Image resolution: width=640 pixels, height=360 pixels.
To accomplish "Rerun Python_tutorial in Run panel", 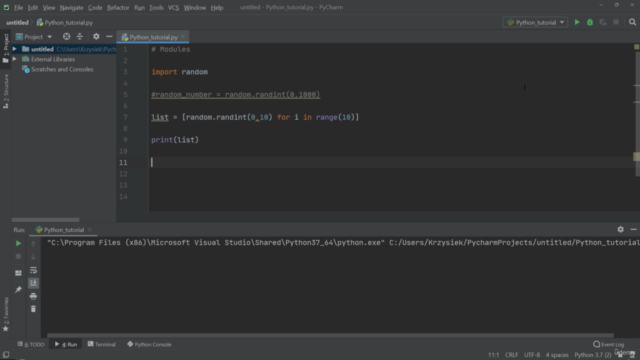I will click(18, 243).
